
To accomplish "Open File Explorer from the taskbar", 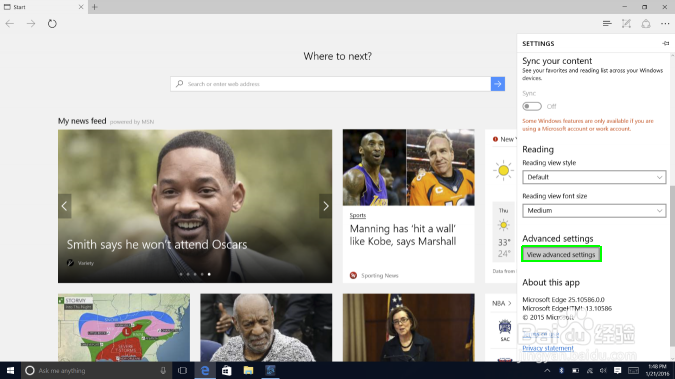I will [x=248, y=370].
